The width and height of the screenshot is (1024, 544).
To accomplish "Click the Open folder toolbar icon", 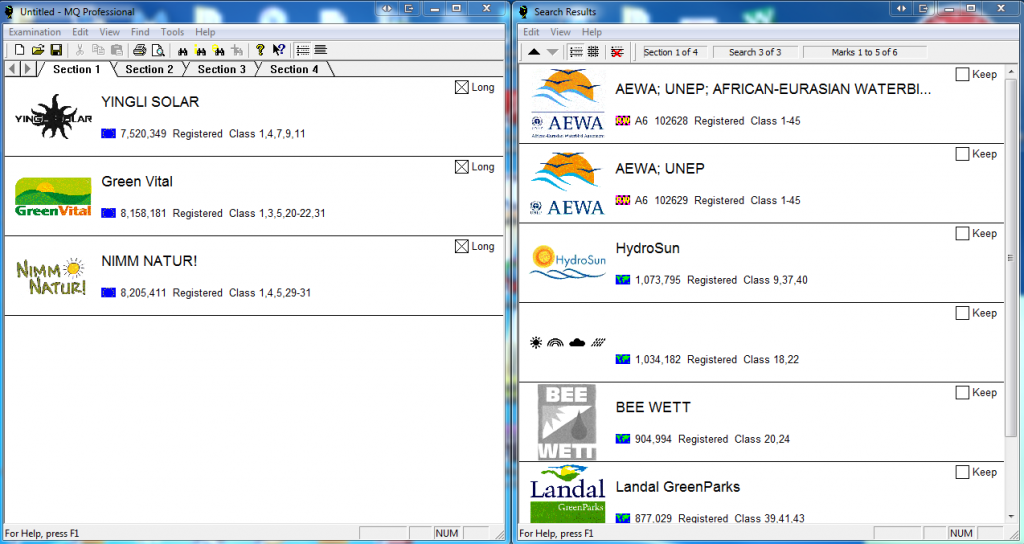I will (x=38, y=50).
